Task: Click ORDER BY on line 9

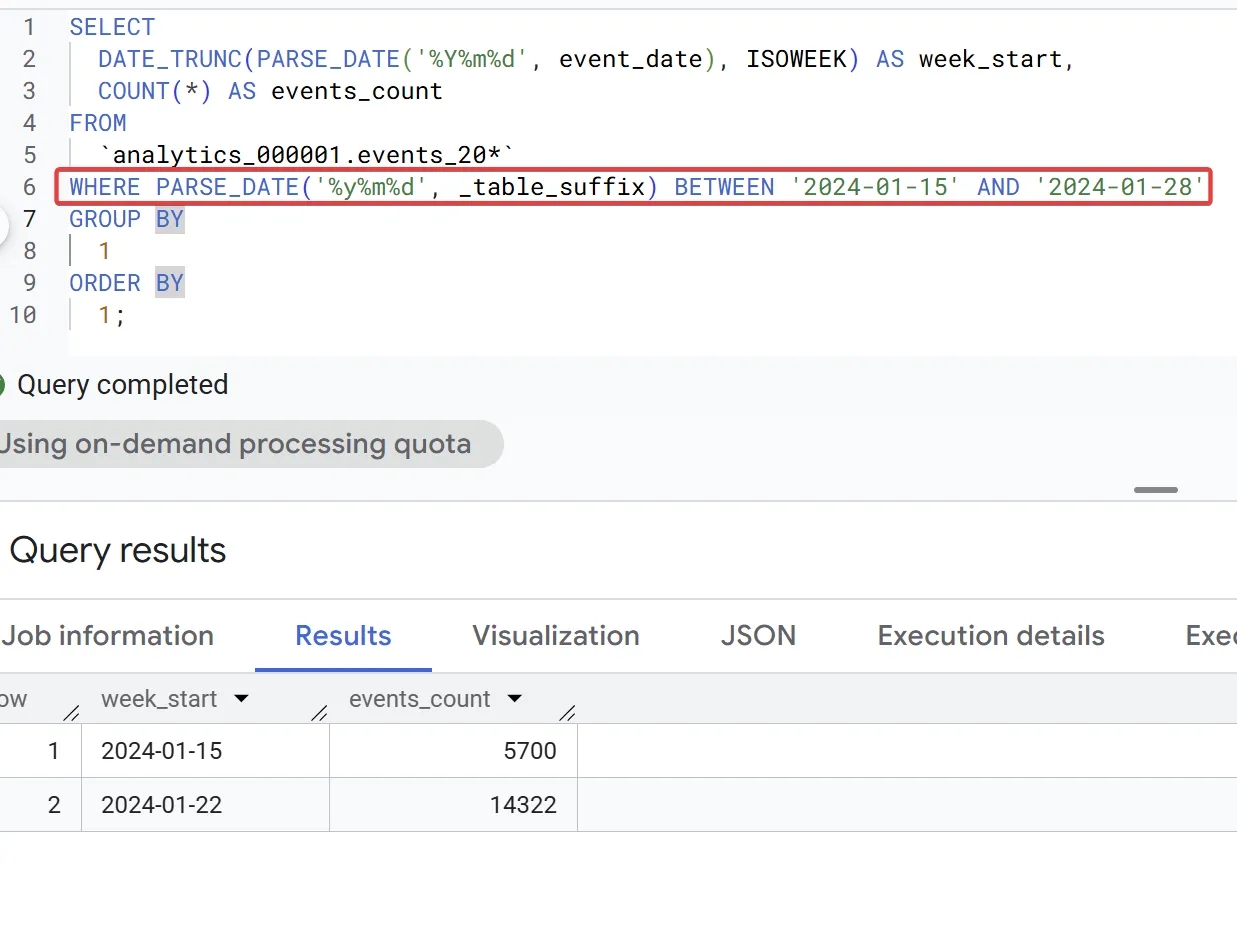Action: coord(127,283)
